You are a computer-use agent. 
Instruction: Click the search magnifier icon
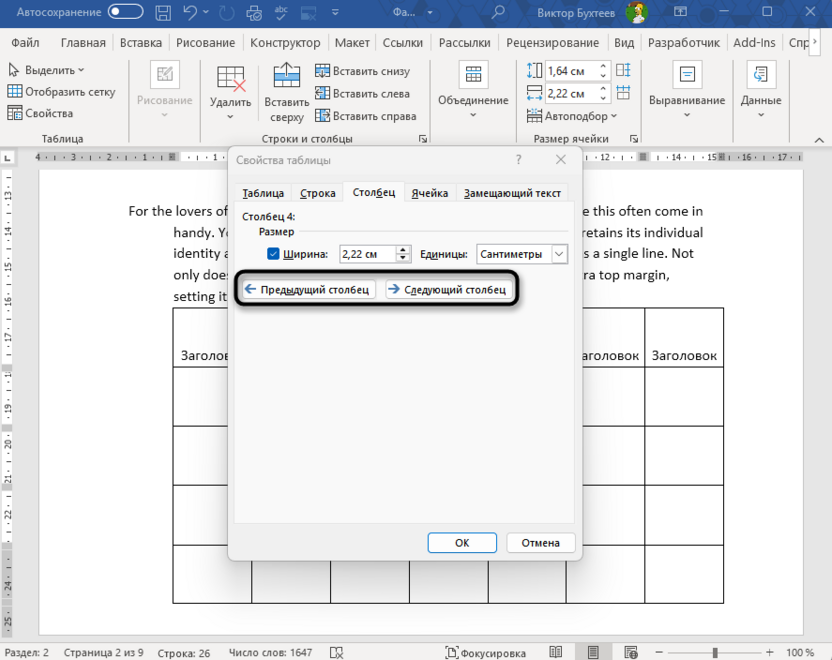click(497, 12)
